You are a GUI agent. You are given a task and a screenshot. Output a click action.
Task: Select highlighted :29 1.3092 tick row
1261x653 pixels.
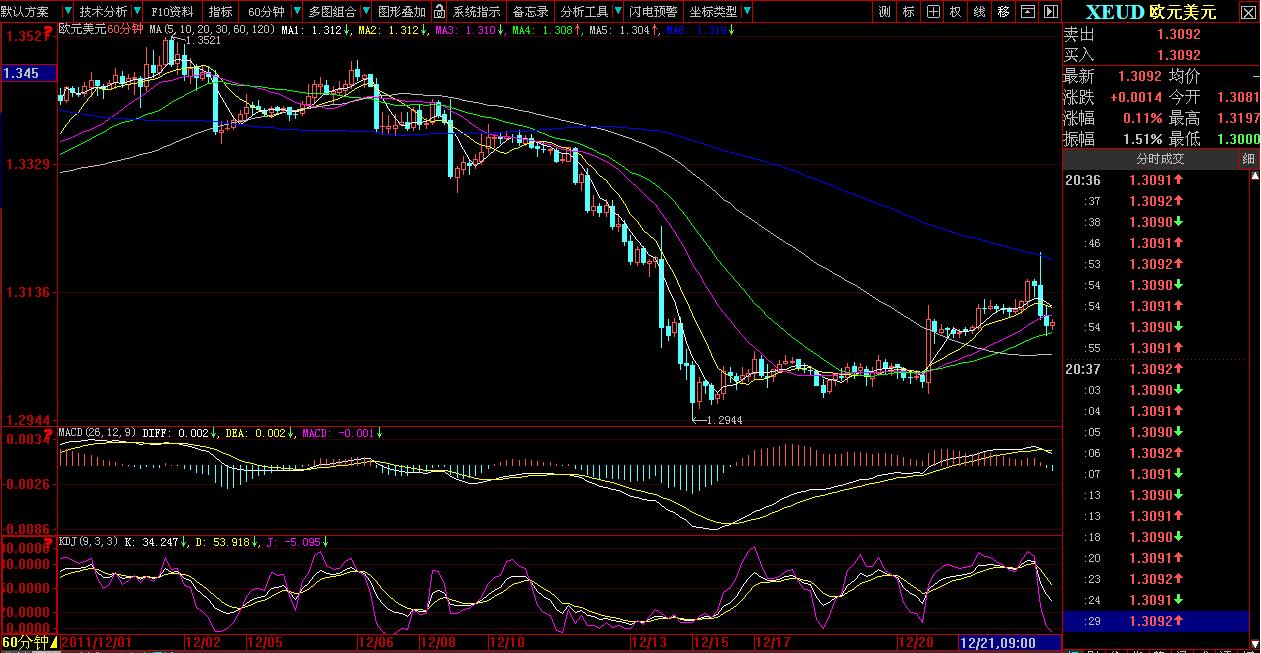1155,621
